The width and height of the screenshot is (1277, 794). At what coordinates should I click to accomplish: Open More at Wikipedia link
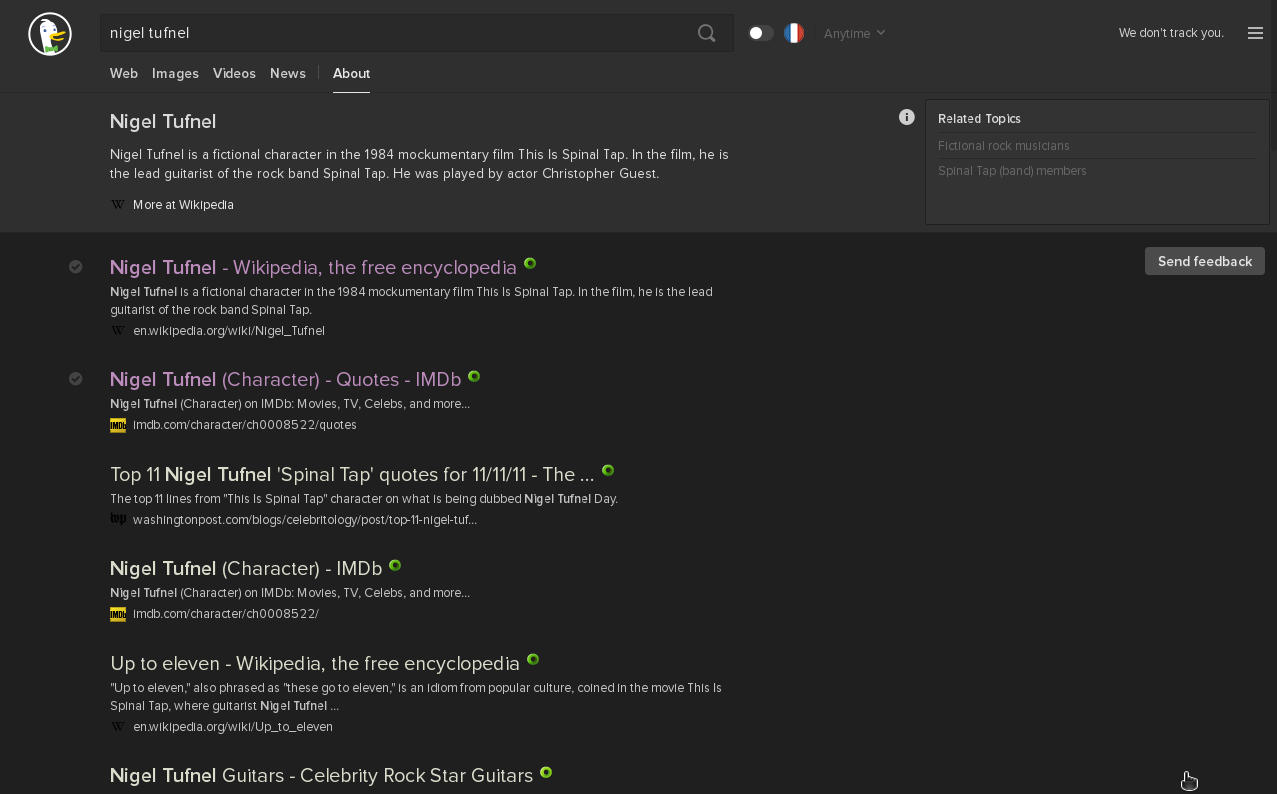click(183, 204)
